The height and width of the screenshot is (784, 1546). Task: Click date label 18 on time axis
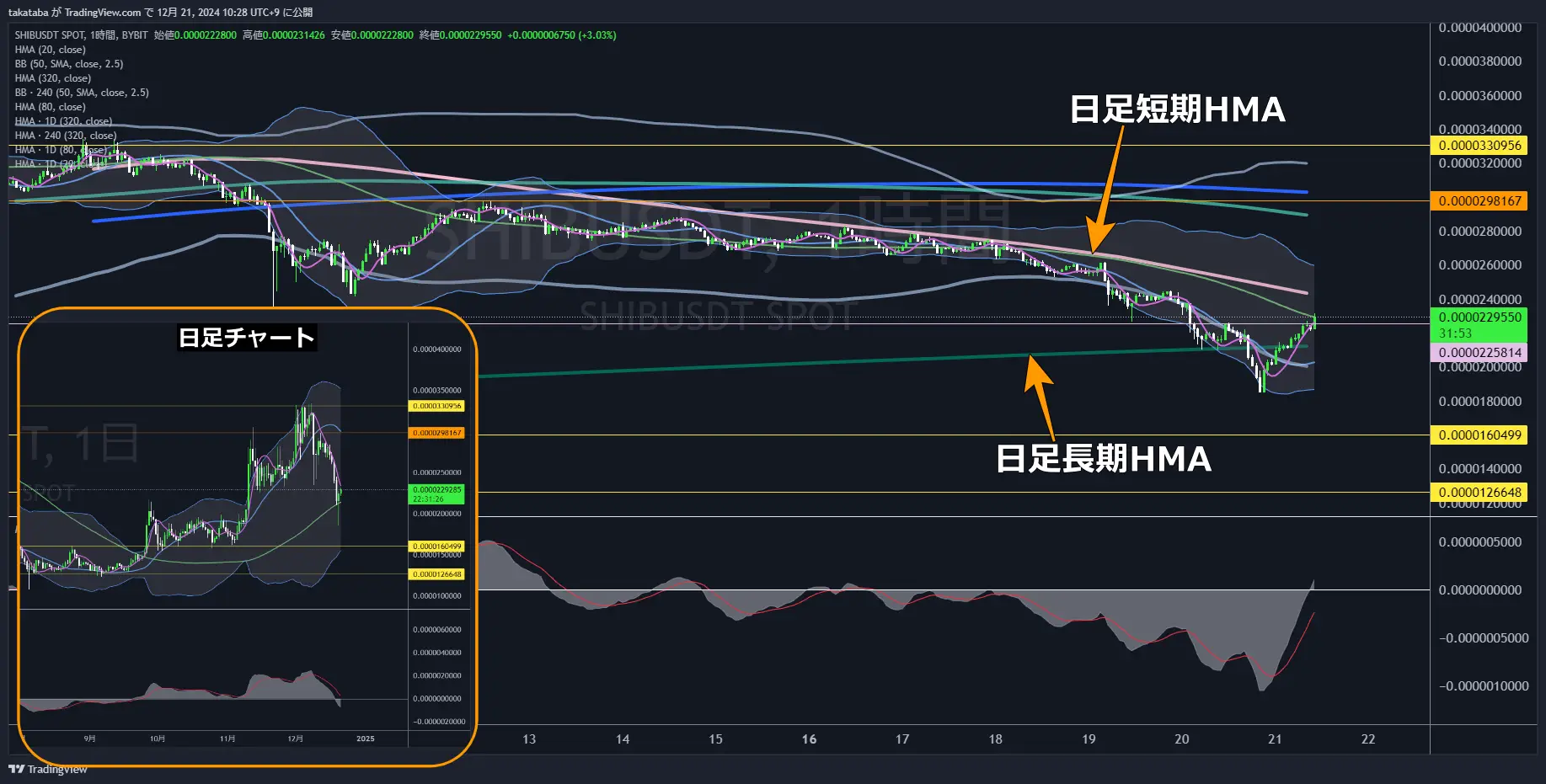pos(995,739)
